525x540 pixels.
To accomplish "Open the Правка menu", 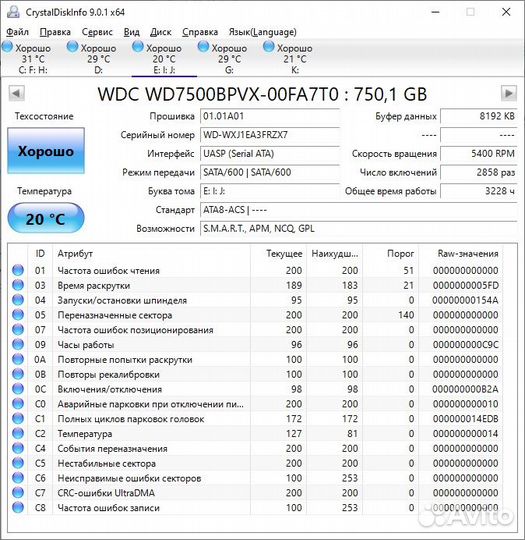I will [x=55, y=32].
